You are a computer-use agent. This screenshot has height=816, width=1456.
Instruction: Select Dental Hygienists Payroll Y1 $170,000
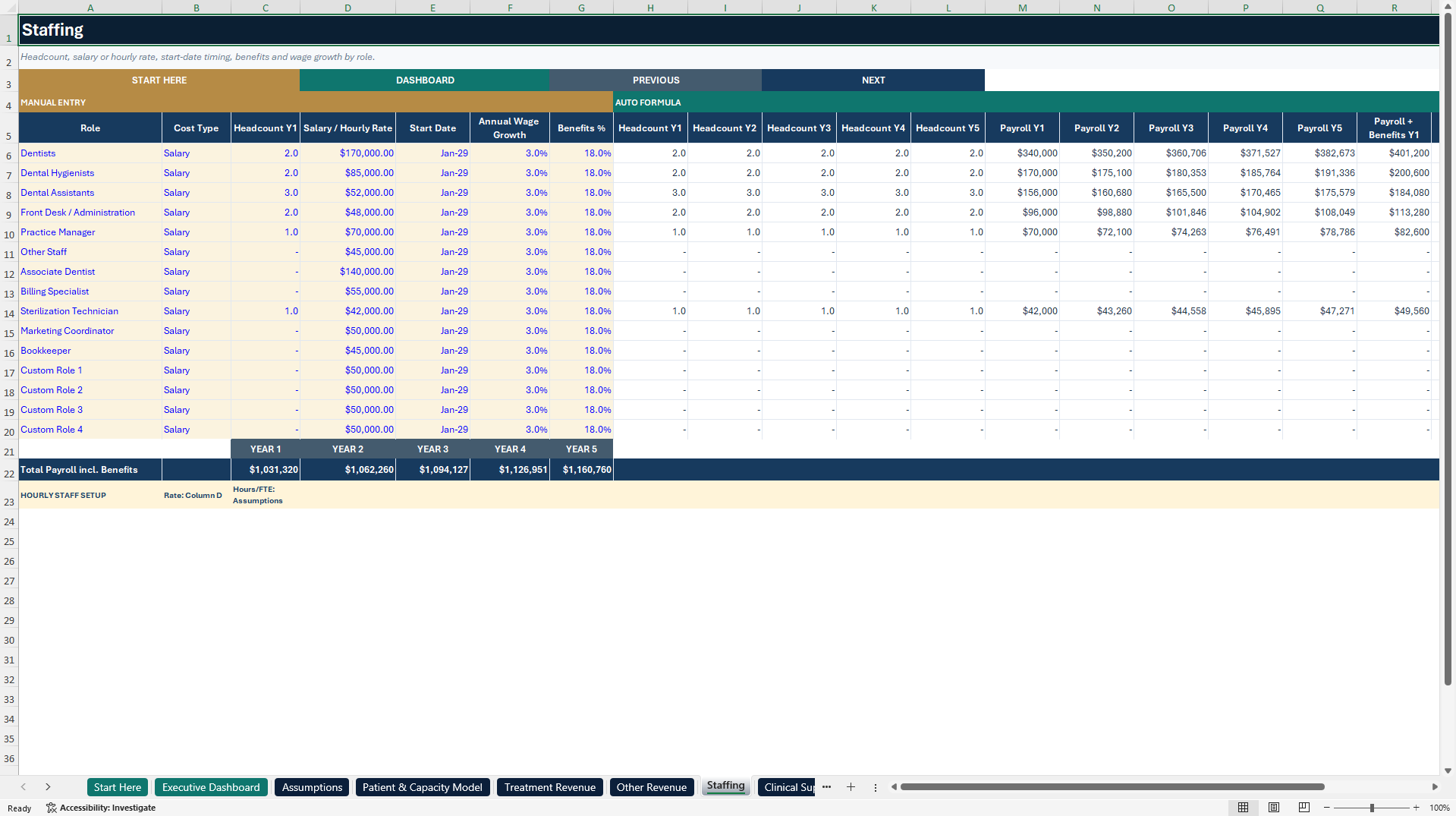pyautogui.click(x=1022, y=173)
